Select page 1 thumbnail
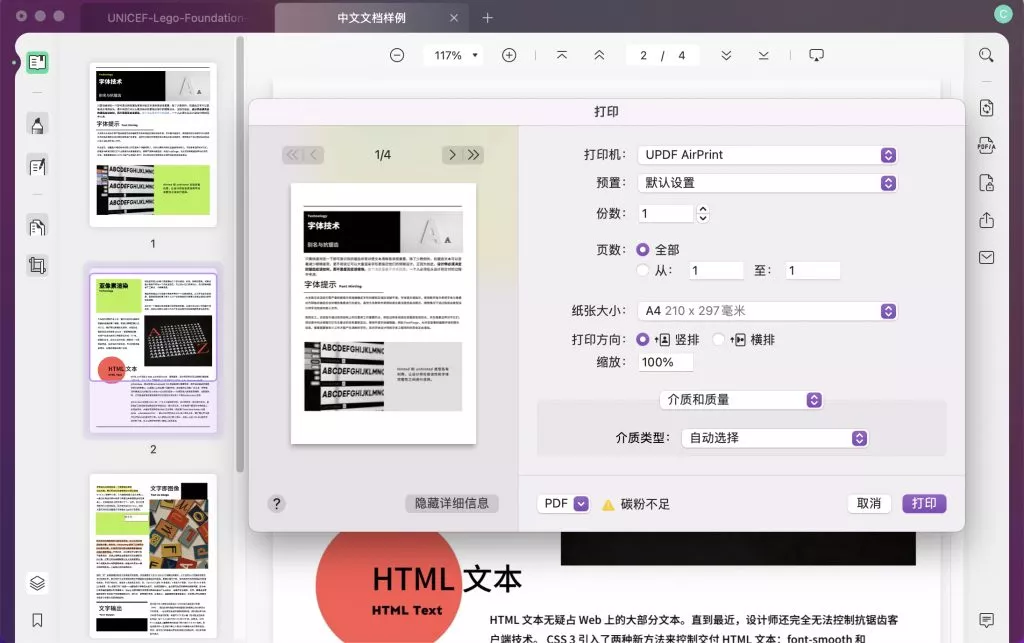Screen dimensions: 1024x643 [153, 145]
